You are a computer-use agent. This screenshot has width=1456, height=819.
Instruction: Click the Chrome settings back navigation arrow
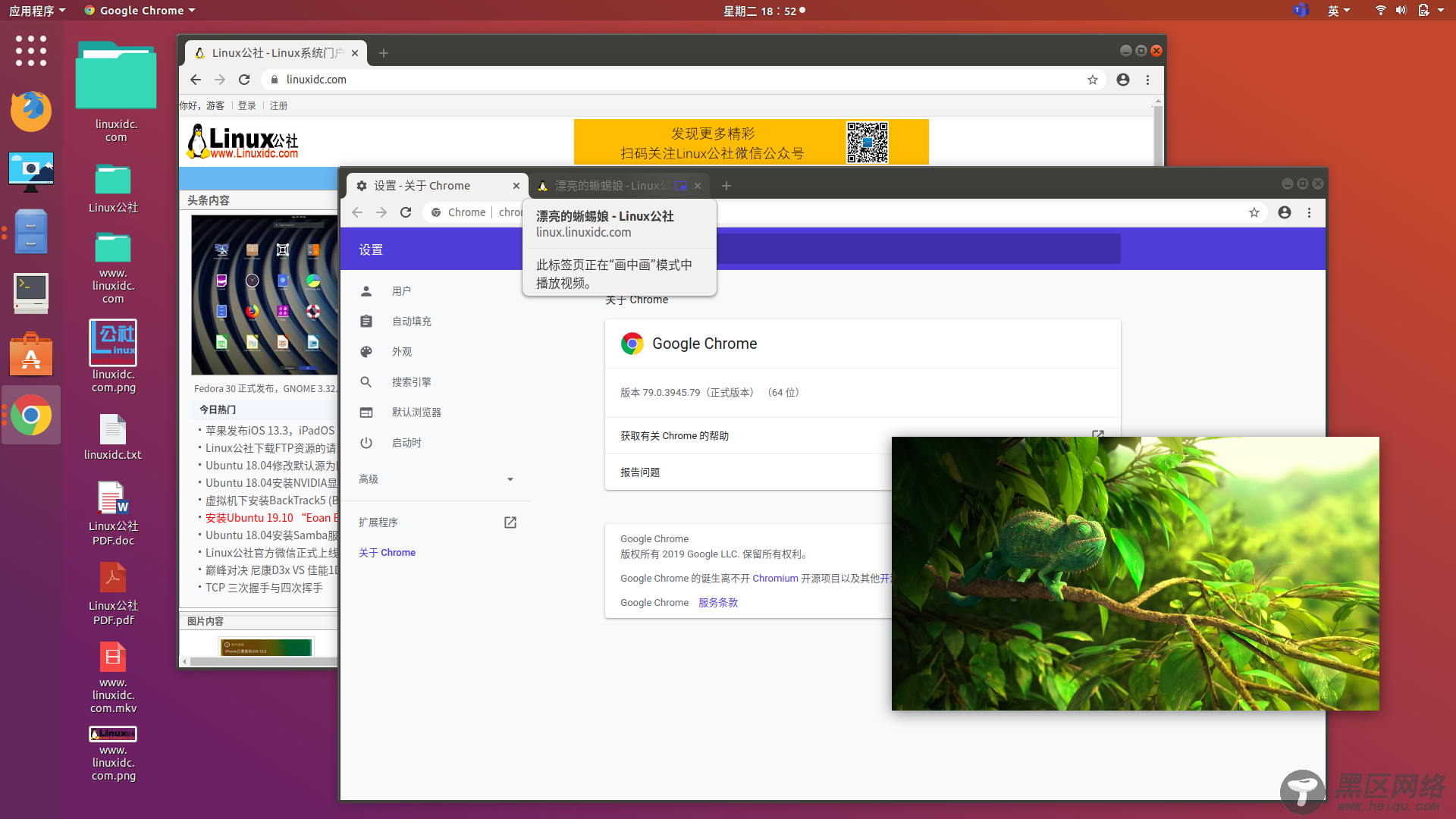[x=357, y=212]
